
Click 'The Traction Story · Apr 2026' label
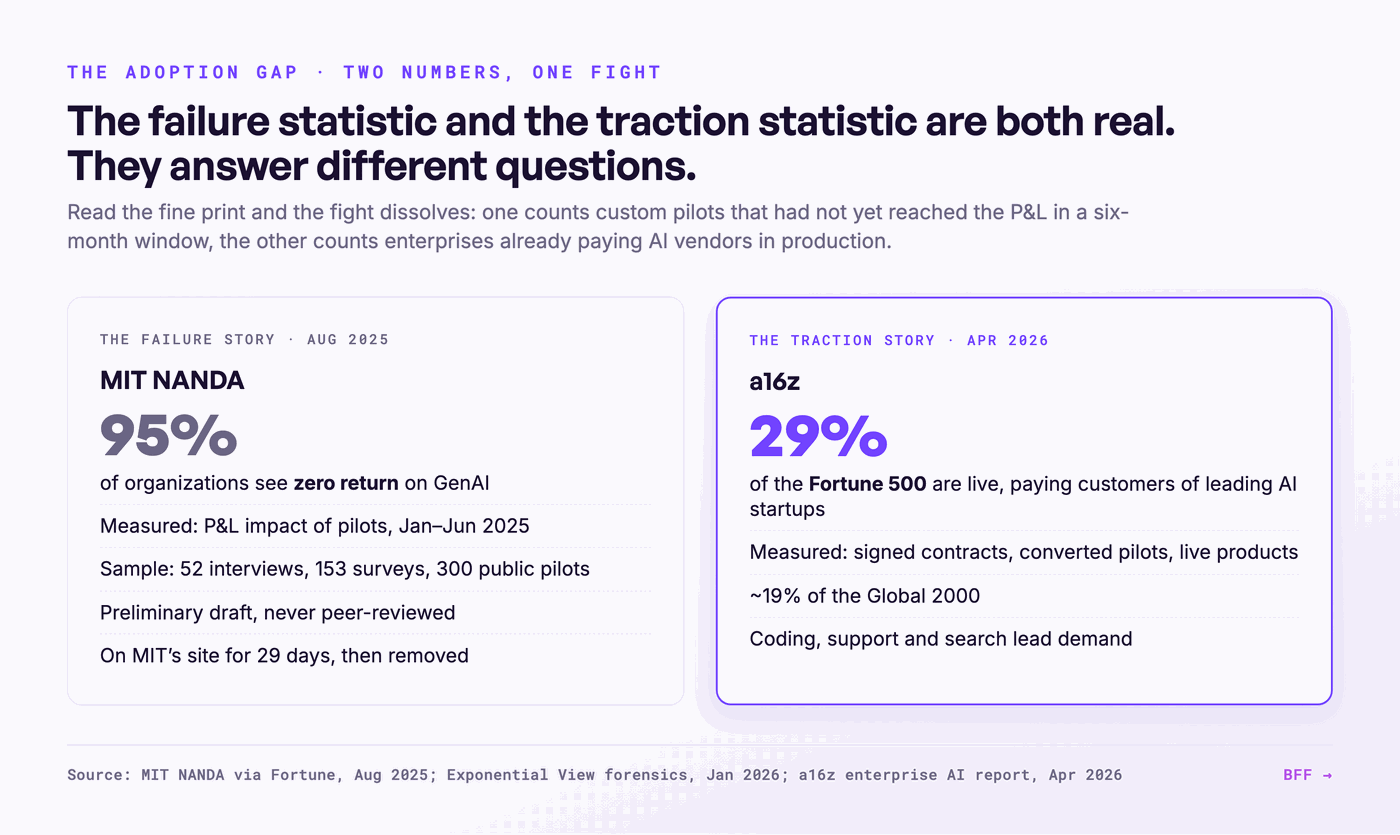pyautogui.click(x=899, y=340)
